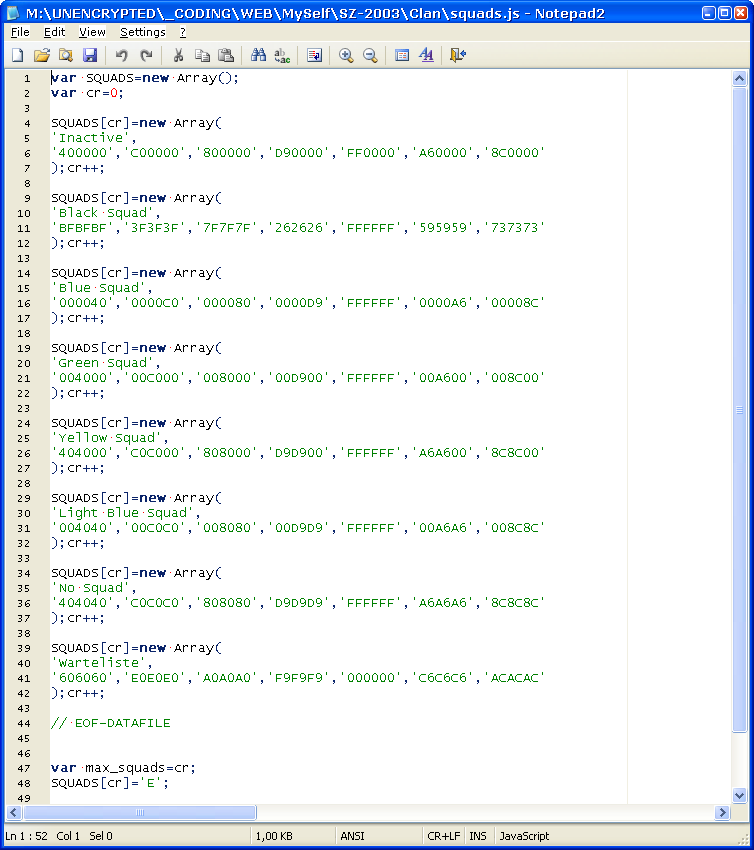Click the 'FF0000' color value on line 6
Image resolution: width=754 pixels, height=850 pixels.
(371, 152)
